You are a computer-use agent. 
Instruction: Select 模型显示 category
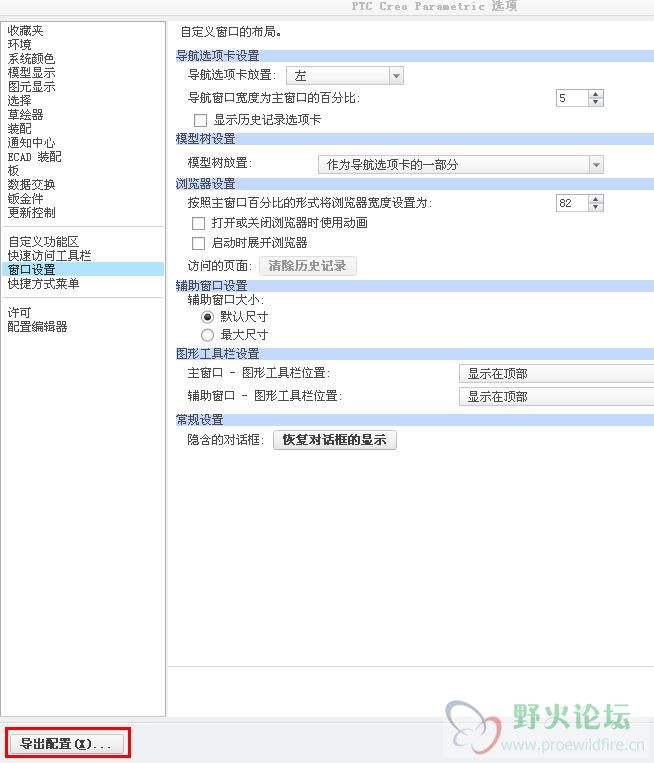coord(31,73)
